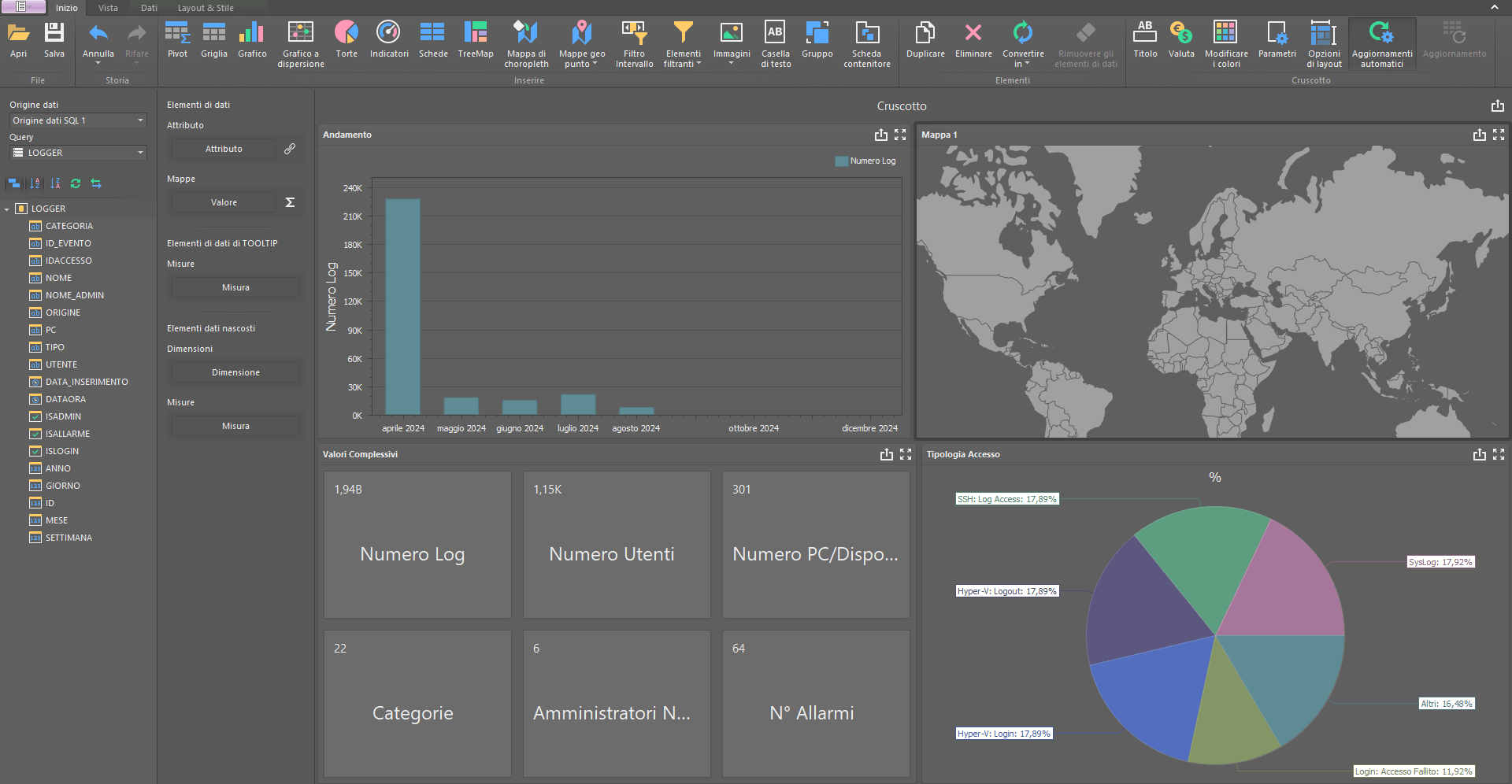Screen dimensions: 1512x784
Task: Open Mappe geo punto dropdown
Action: [x=582, y=45]
